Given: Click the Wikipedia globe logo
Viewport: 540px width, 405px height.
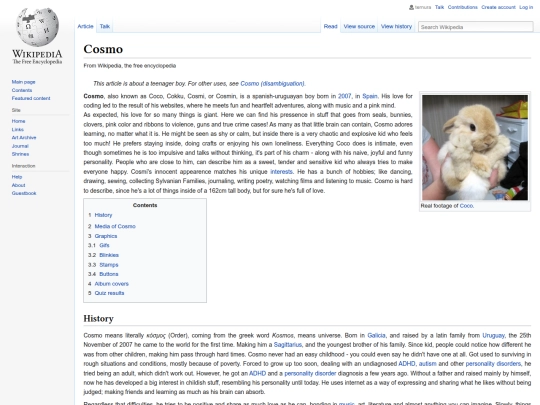Looking at the screenshot, I should [x=37, y=28].
